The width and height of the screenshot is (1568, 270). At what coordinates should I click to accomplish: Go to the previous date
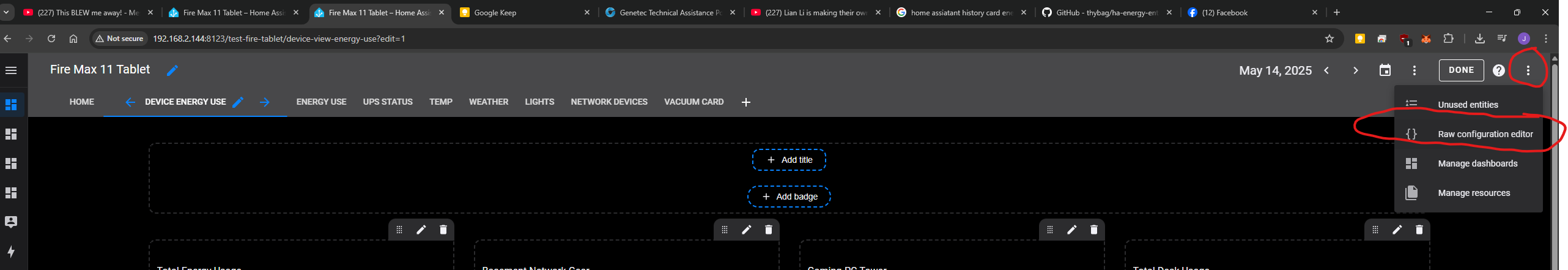[1326, 70]
